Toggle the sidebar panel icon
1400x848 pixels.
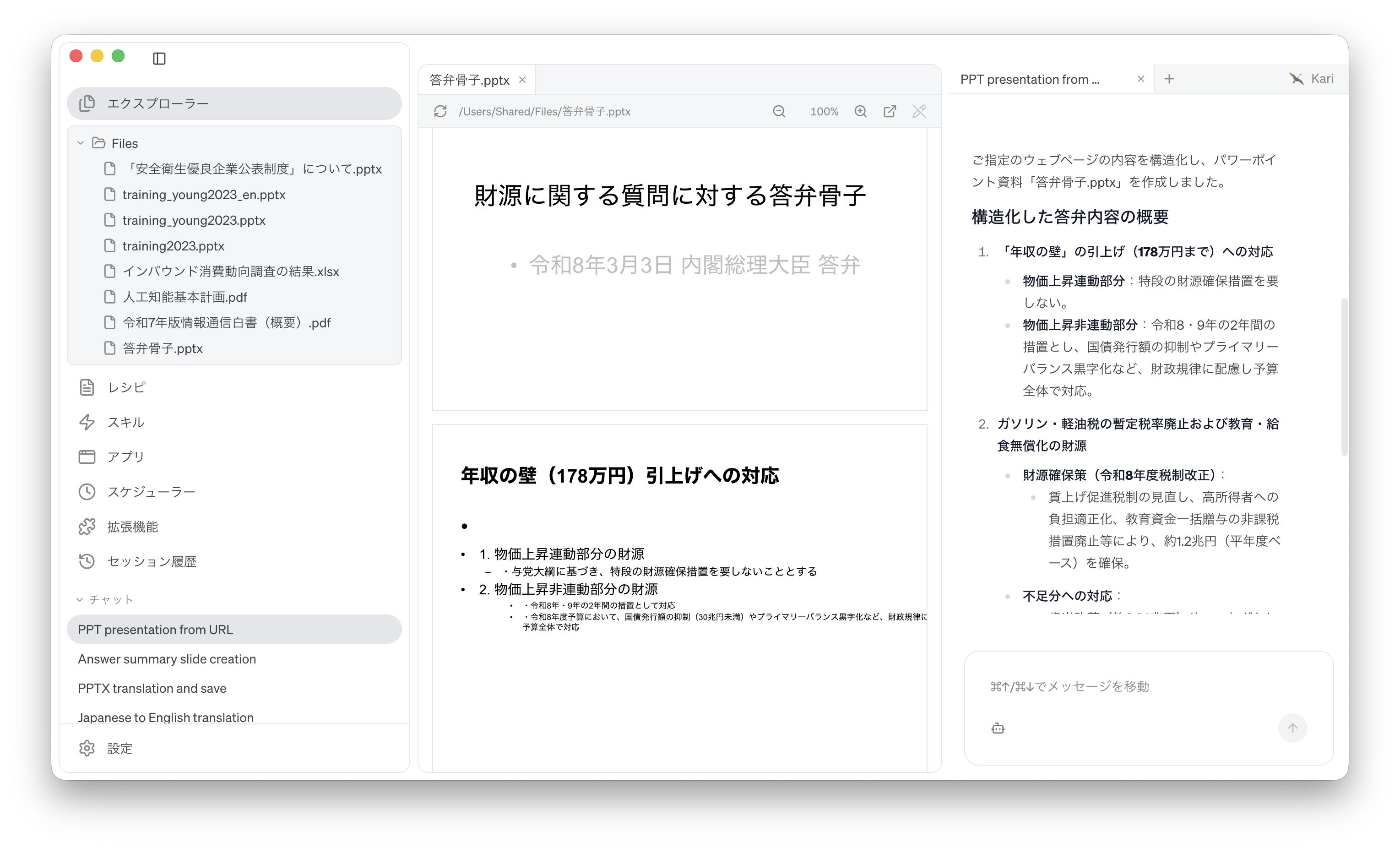tap(159, 58)
